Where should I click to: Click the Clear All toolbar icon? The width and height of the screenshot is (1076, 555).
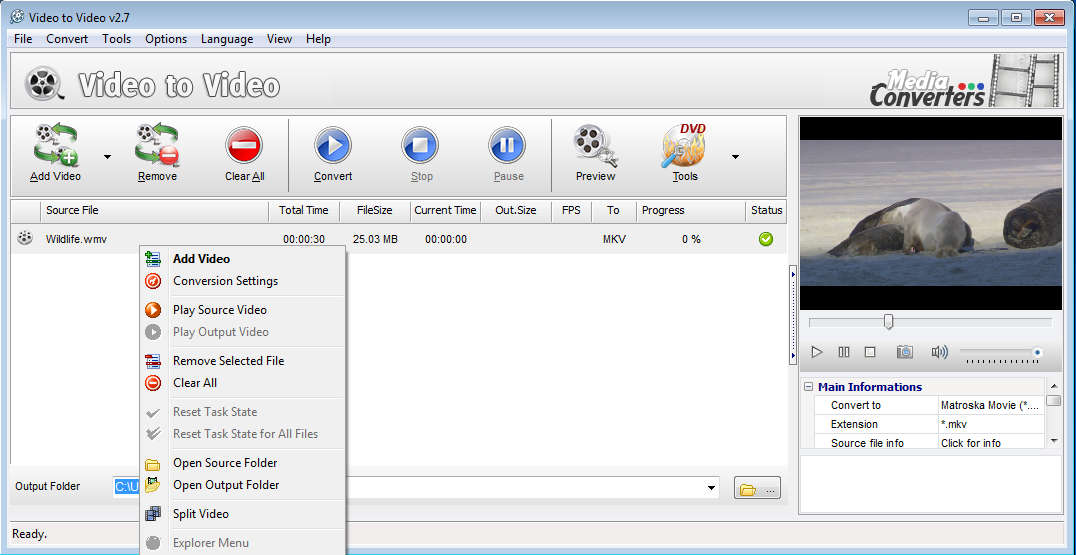pos(244,145)
